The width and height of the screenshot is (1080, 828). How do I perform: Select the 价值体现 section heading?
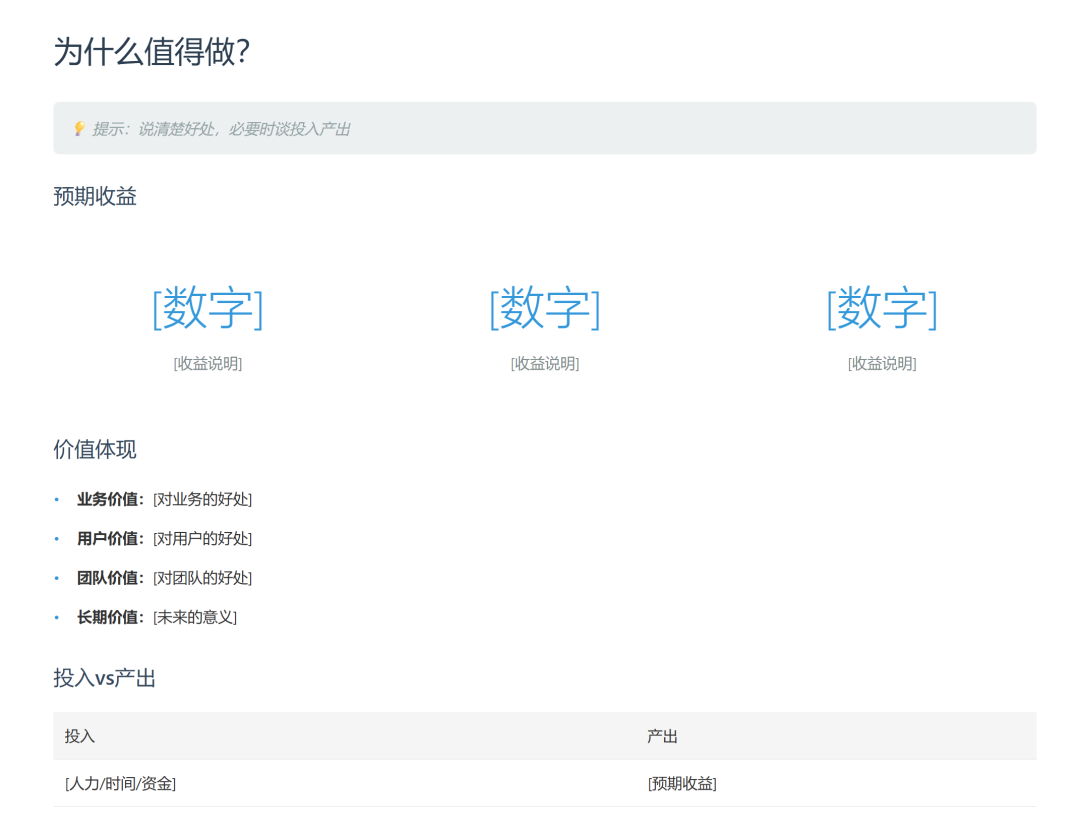pos(95,449)
